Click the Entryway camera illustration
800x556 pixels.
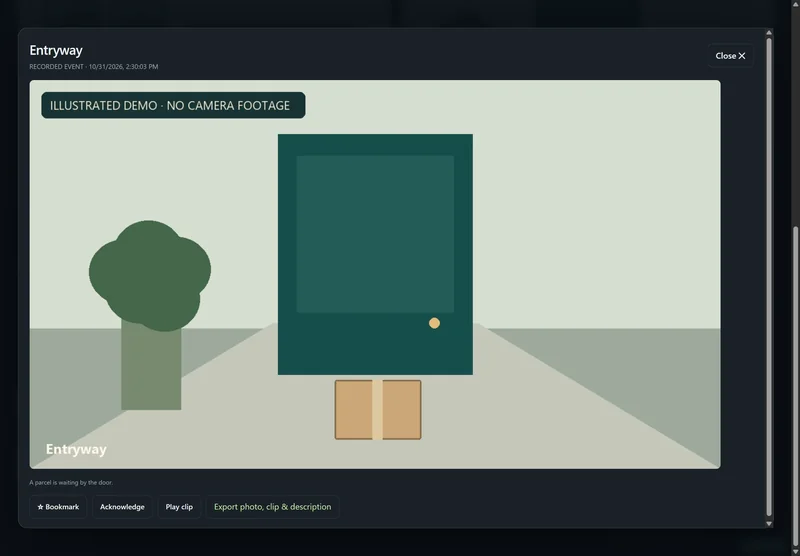point(375,274)
